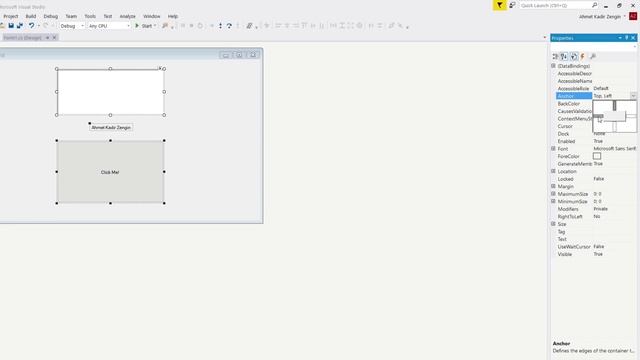Image resolution: width=640 pixels, height=360 pixels.
Task: Expand the MaximumSize property
Action: tap(553, 193)
